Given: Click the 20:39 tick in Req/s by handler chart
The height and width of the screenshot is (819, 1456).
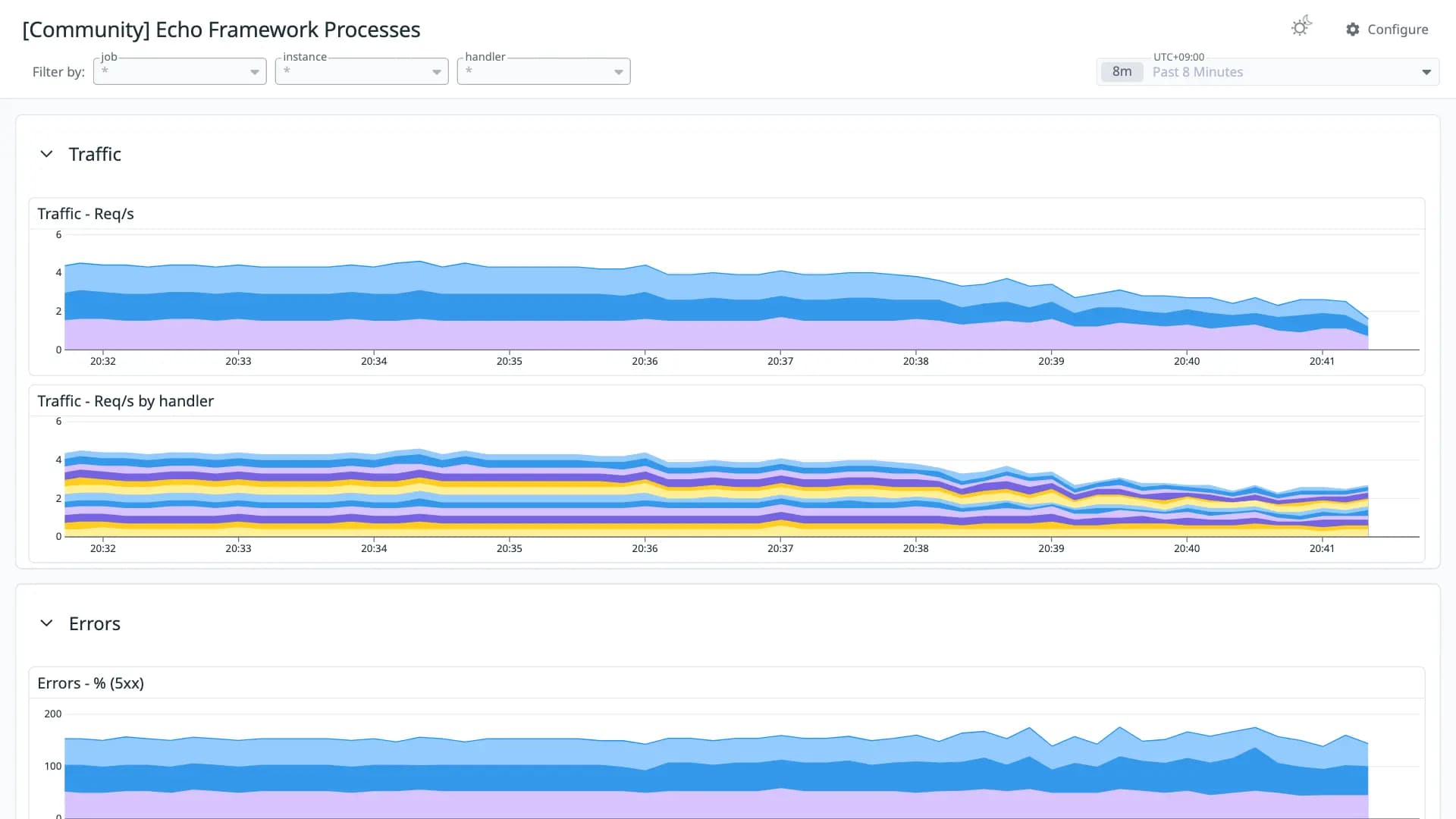Looking at the screenshot, I should 1051,548.
